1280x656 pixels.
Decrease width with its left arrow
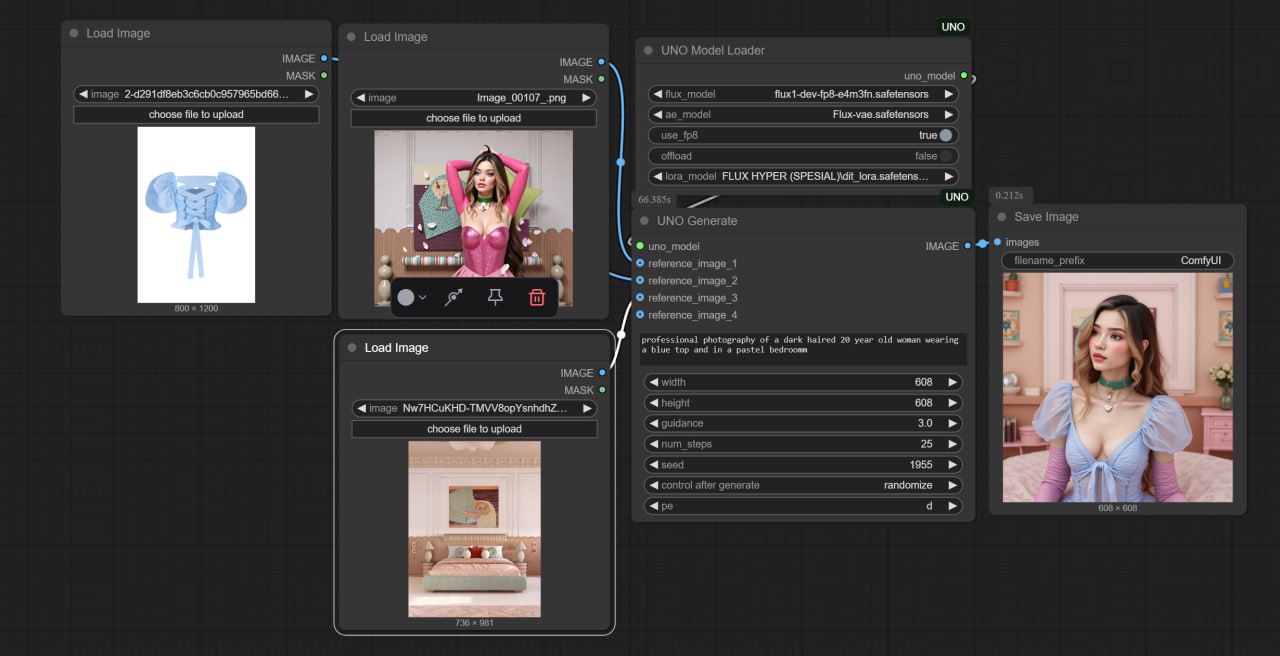pyautogui.click(x=653, y=382)
